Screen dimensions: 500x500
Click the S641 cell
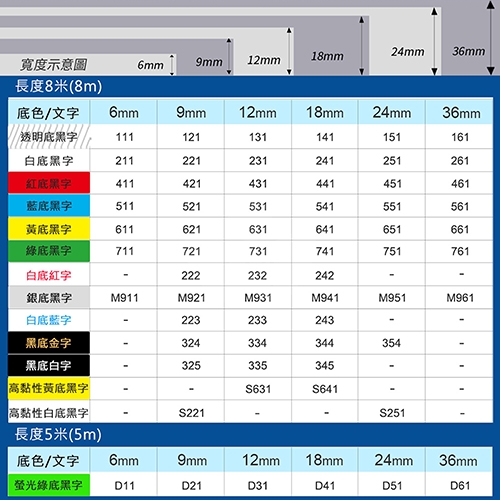point(325,389)
